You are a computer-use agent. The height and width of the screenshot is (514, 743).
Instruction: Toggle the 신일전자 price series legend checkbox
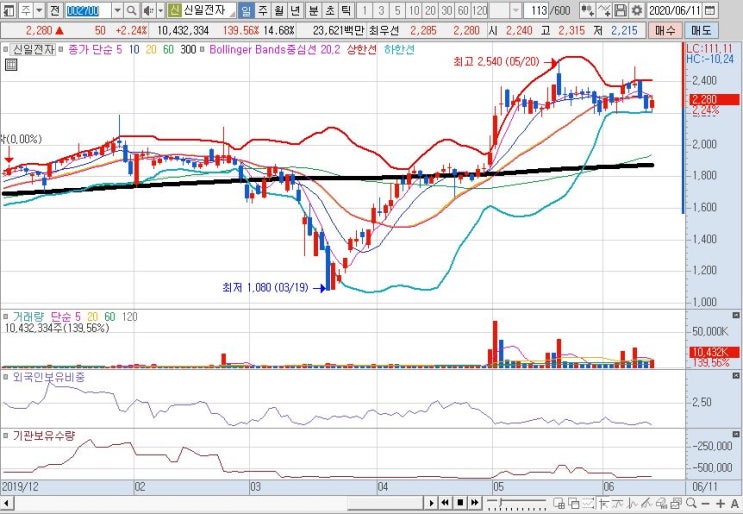(6, 49)
